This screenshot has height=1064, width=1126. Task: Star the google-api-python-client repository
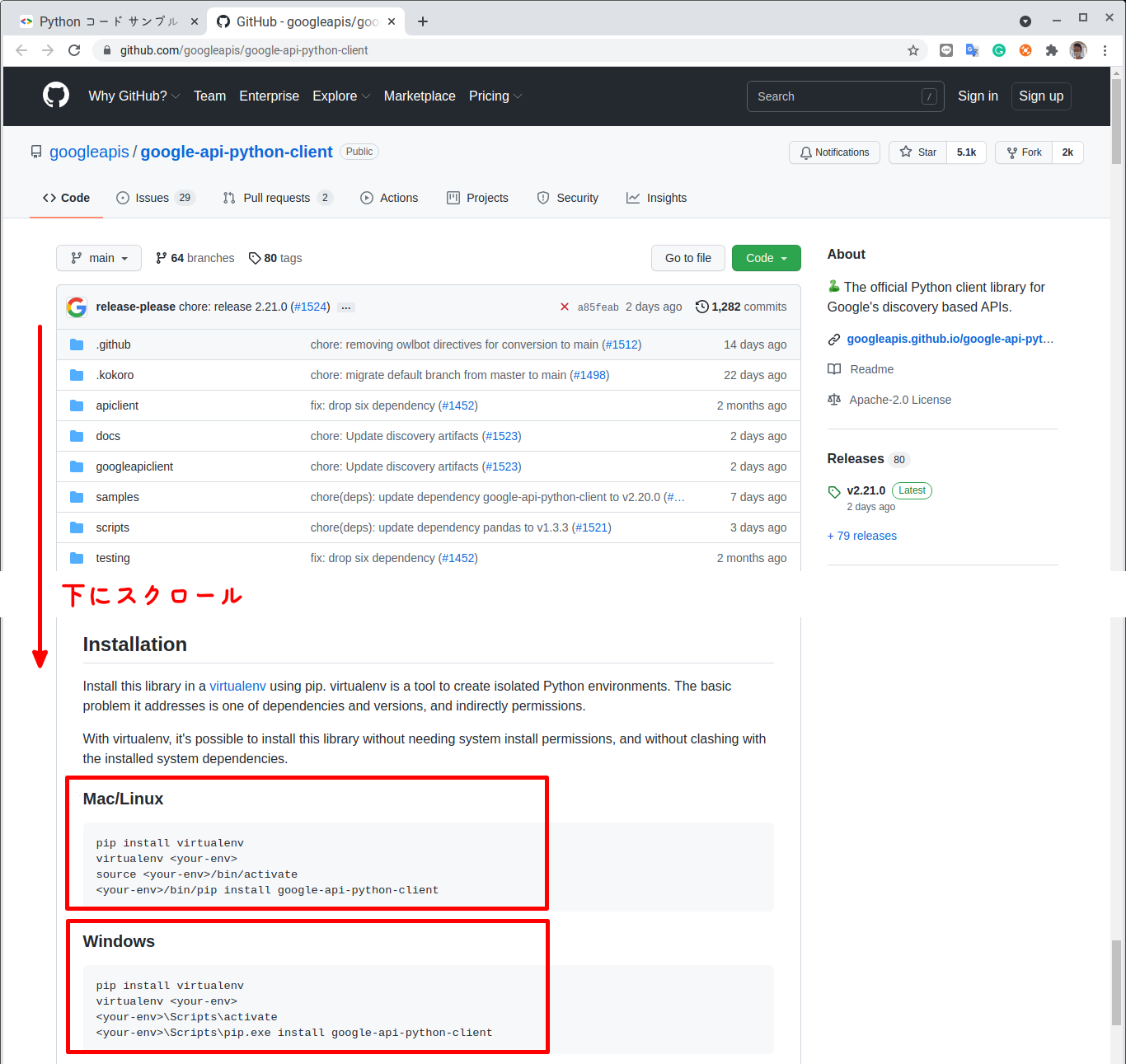(x=917, y=152)
